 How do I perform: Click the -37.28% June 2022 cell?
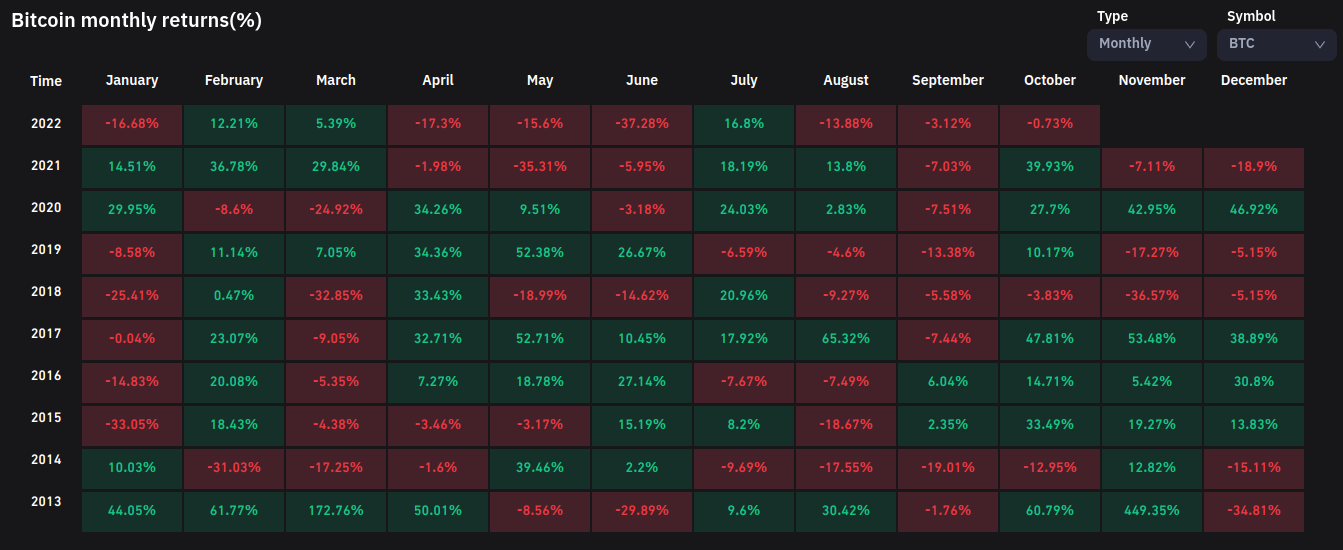click(x=642, y=124)
